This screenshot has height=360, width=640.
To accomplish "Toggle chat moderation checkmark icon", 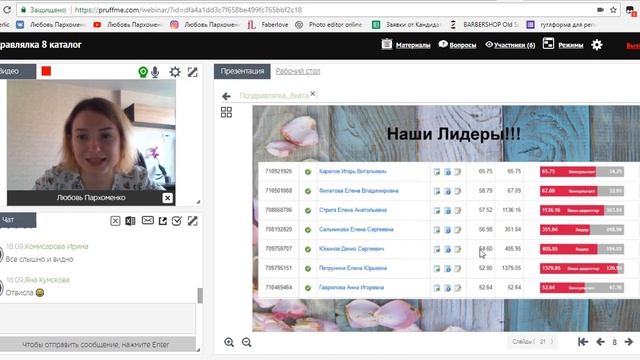I will (x=177, y=221).
